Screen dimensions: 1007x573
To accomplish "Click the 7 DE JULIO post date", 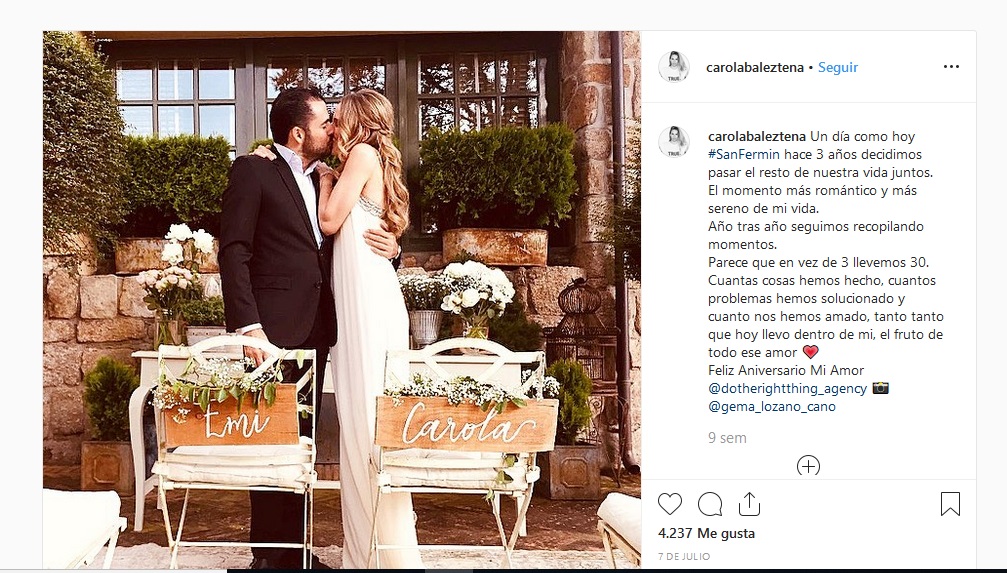I will 684,556.
